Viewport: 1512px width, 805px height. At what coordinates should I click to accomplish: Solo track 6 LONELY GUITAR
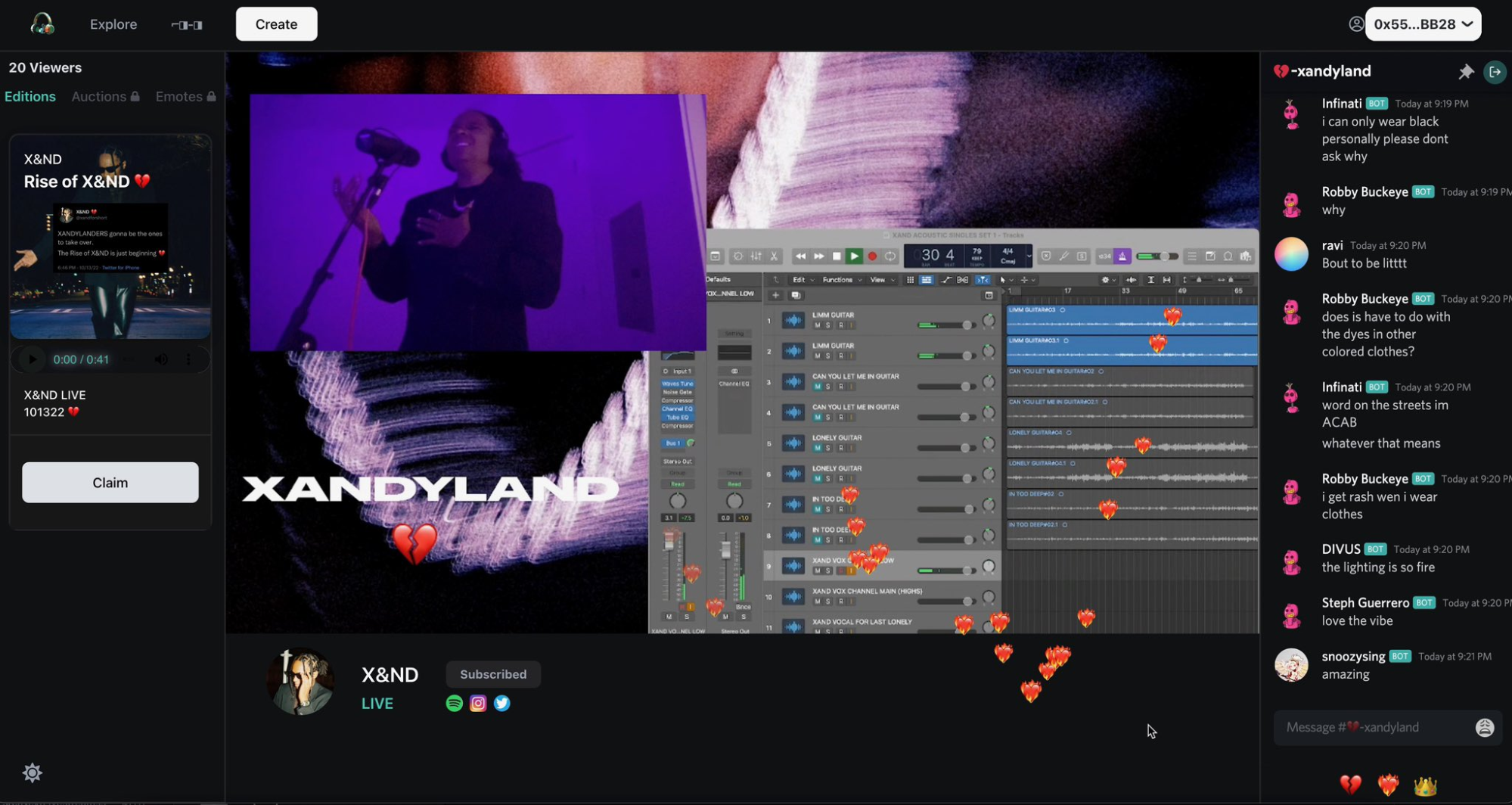point(828,478)
